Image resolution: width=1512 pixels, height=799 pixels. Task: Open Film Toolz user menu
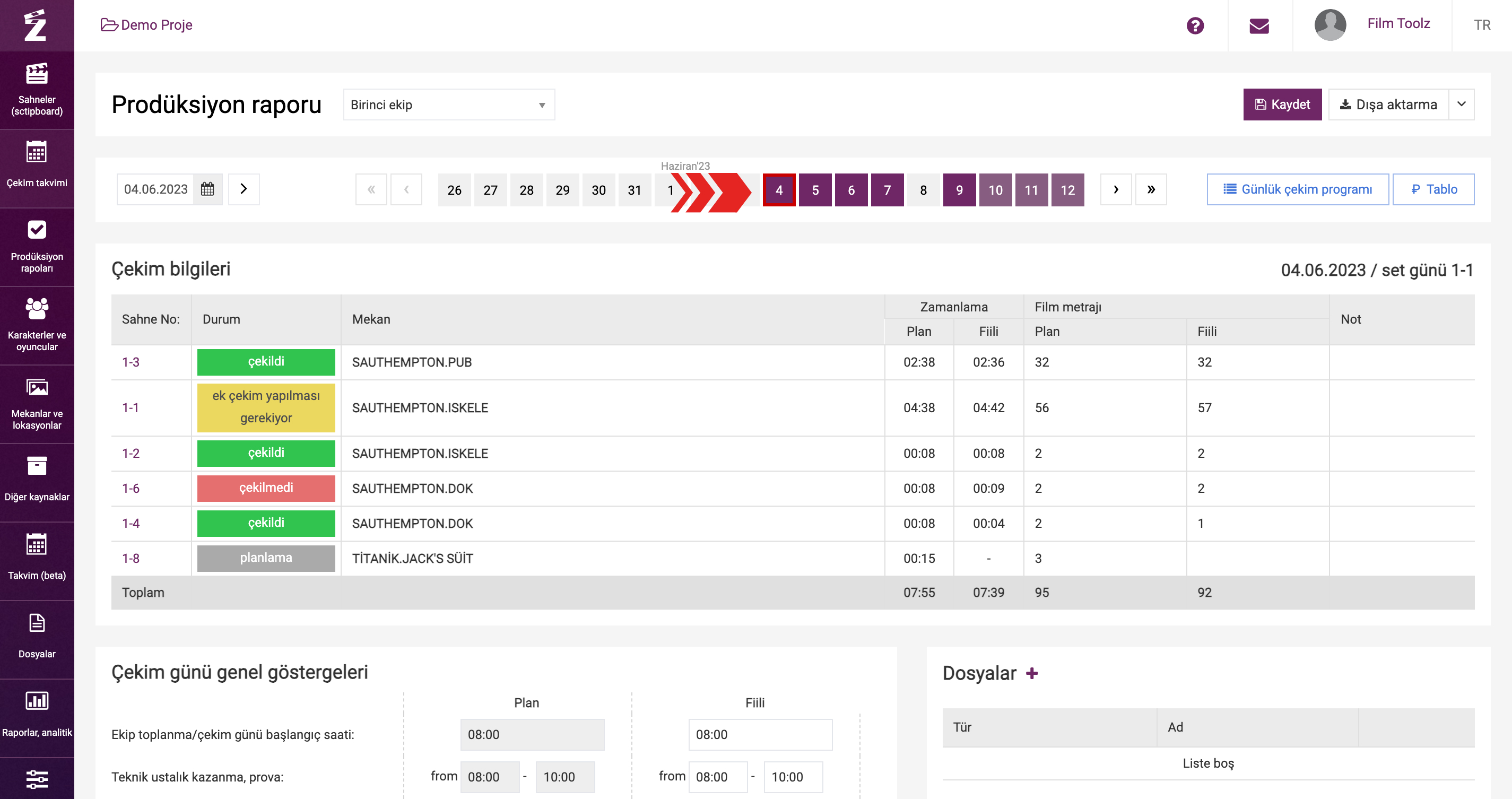[1398, 23]
